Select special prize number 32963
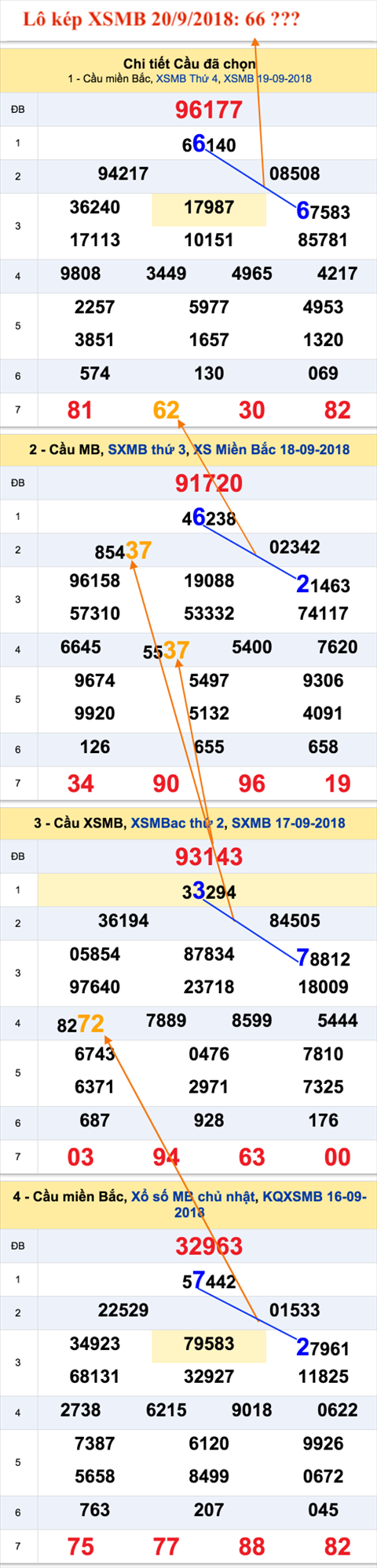 tap(208, 1246)
